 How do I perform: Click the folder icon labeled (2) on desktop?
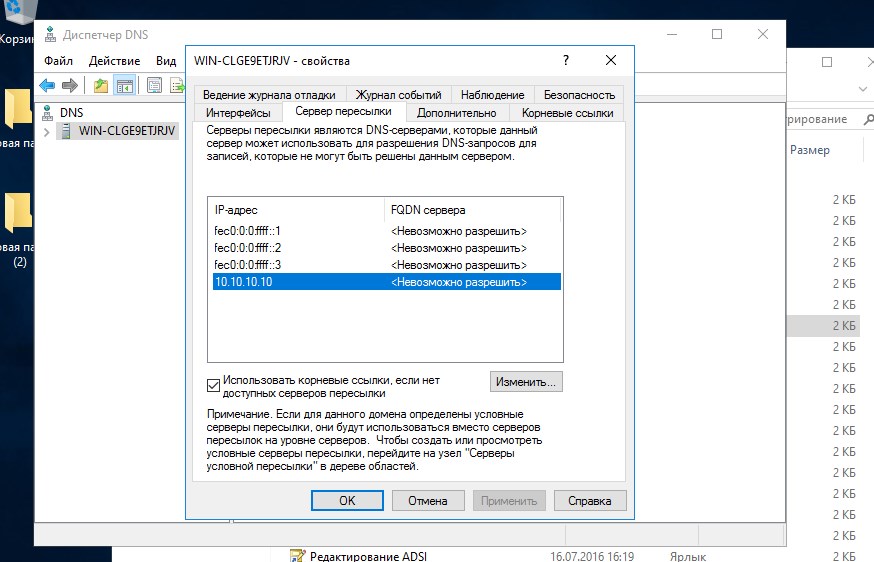tap(18, 213)
